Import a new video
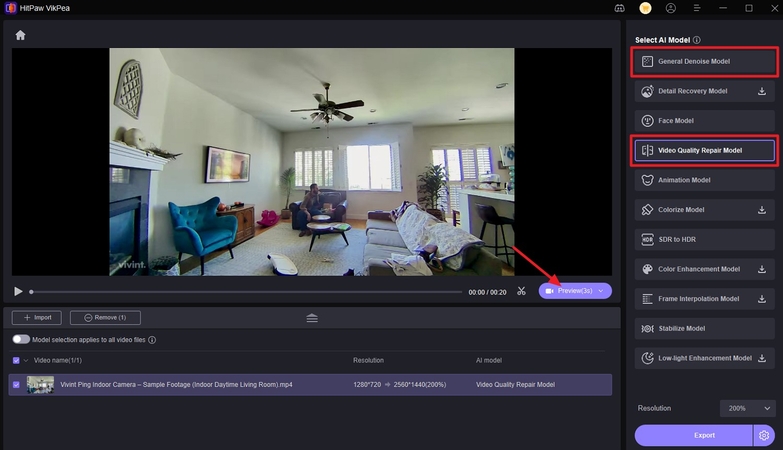 click(37, 318)
